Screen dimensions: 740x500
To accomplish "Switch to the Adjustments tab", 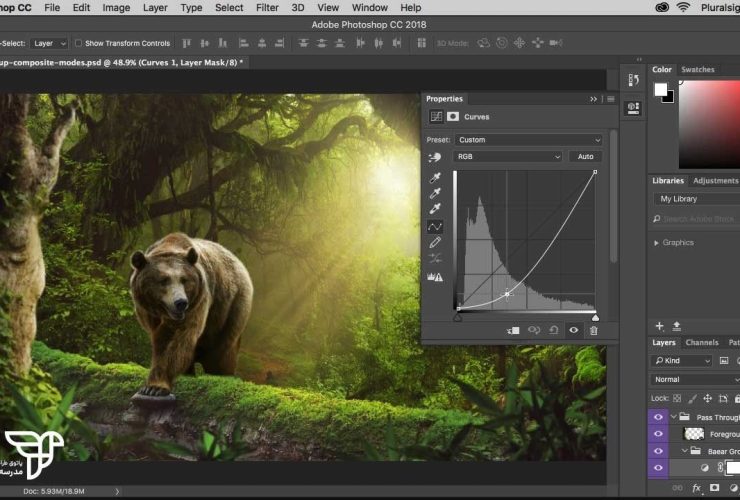I will click(715, 181).
